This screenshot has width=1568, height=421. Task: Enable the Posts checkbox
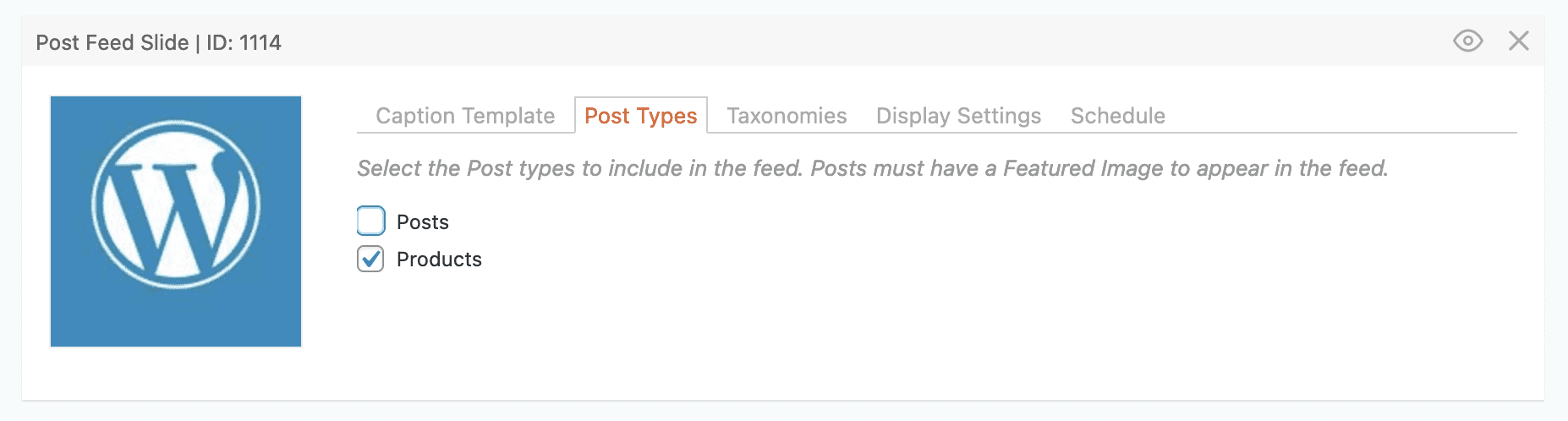coord(370,221)
